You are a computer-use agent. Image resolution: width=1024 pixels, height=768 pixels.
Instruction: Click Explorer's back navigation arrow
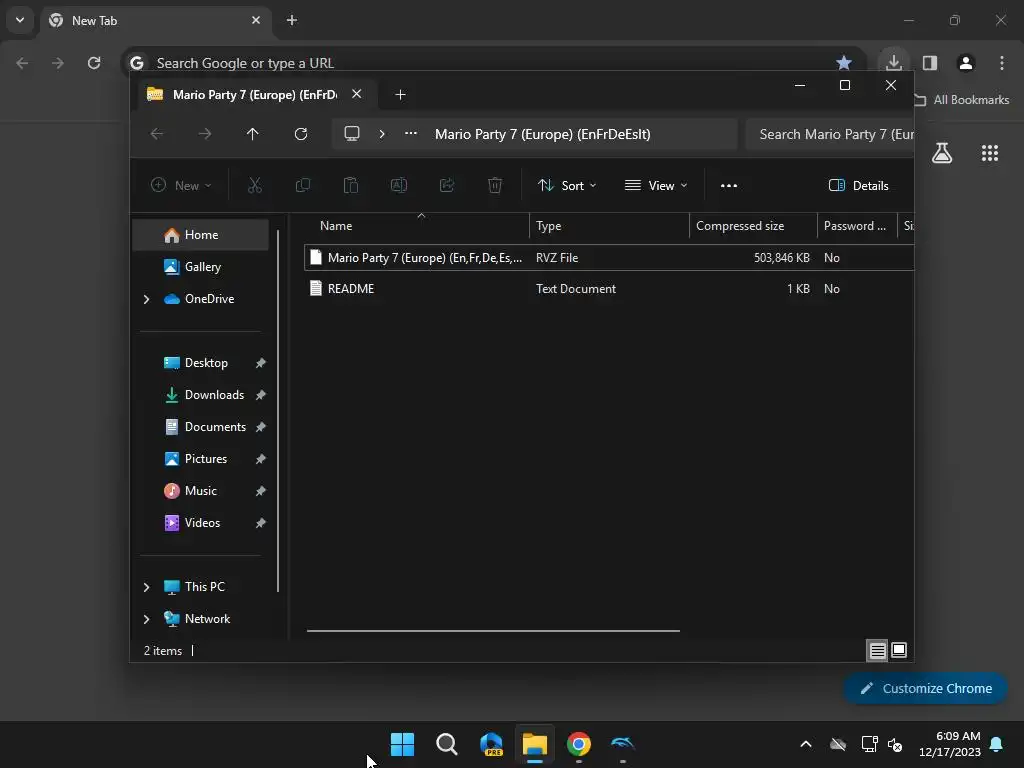coord(157,134)
